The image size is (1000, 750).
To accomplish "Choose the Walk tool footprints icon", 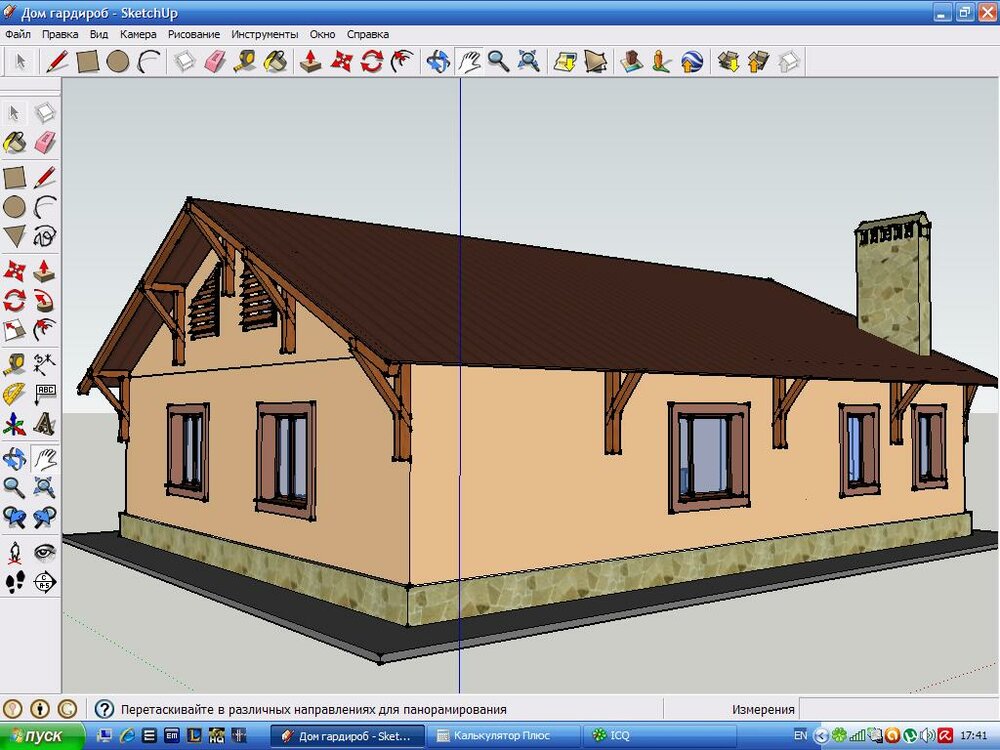I will coord(14,581).
